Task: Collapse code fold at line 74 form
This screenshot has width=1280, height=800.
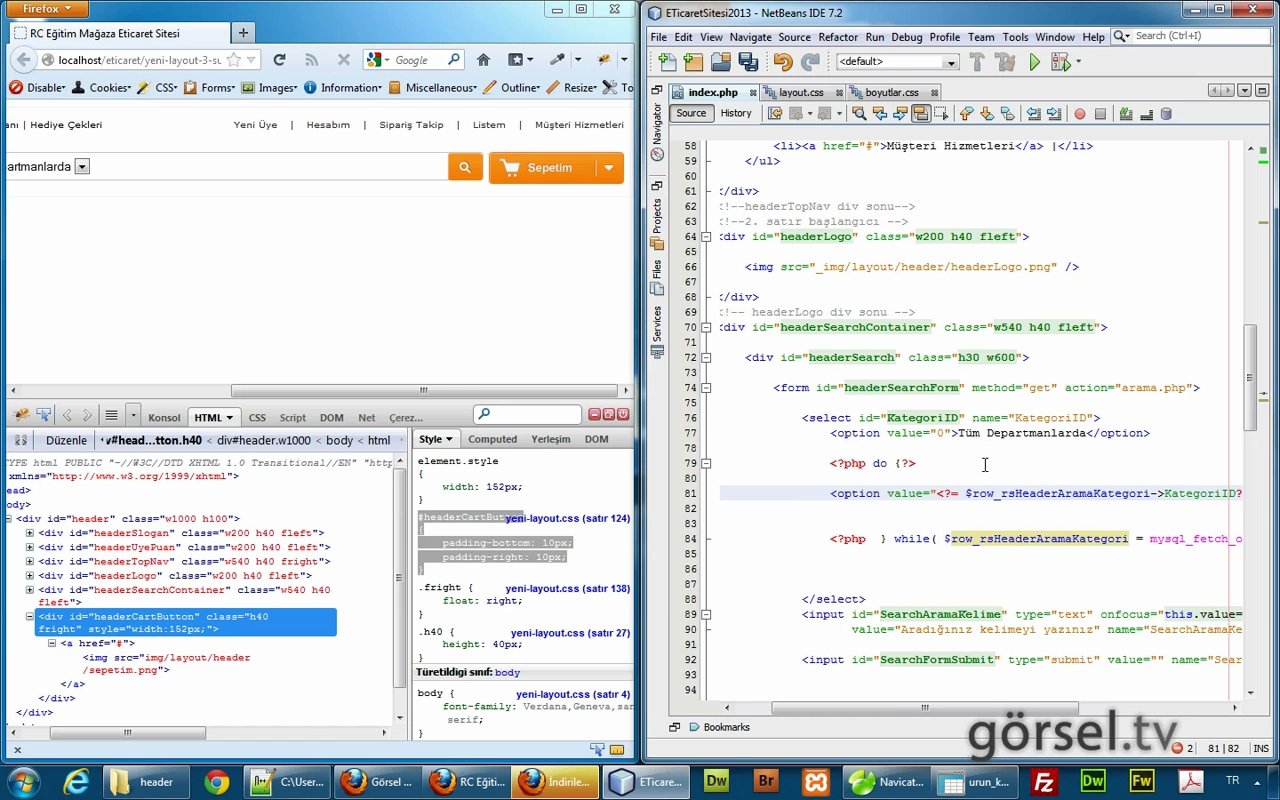Action: (706, 388)
